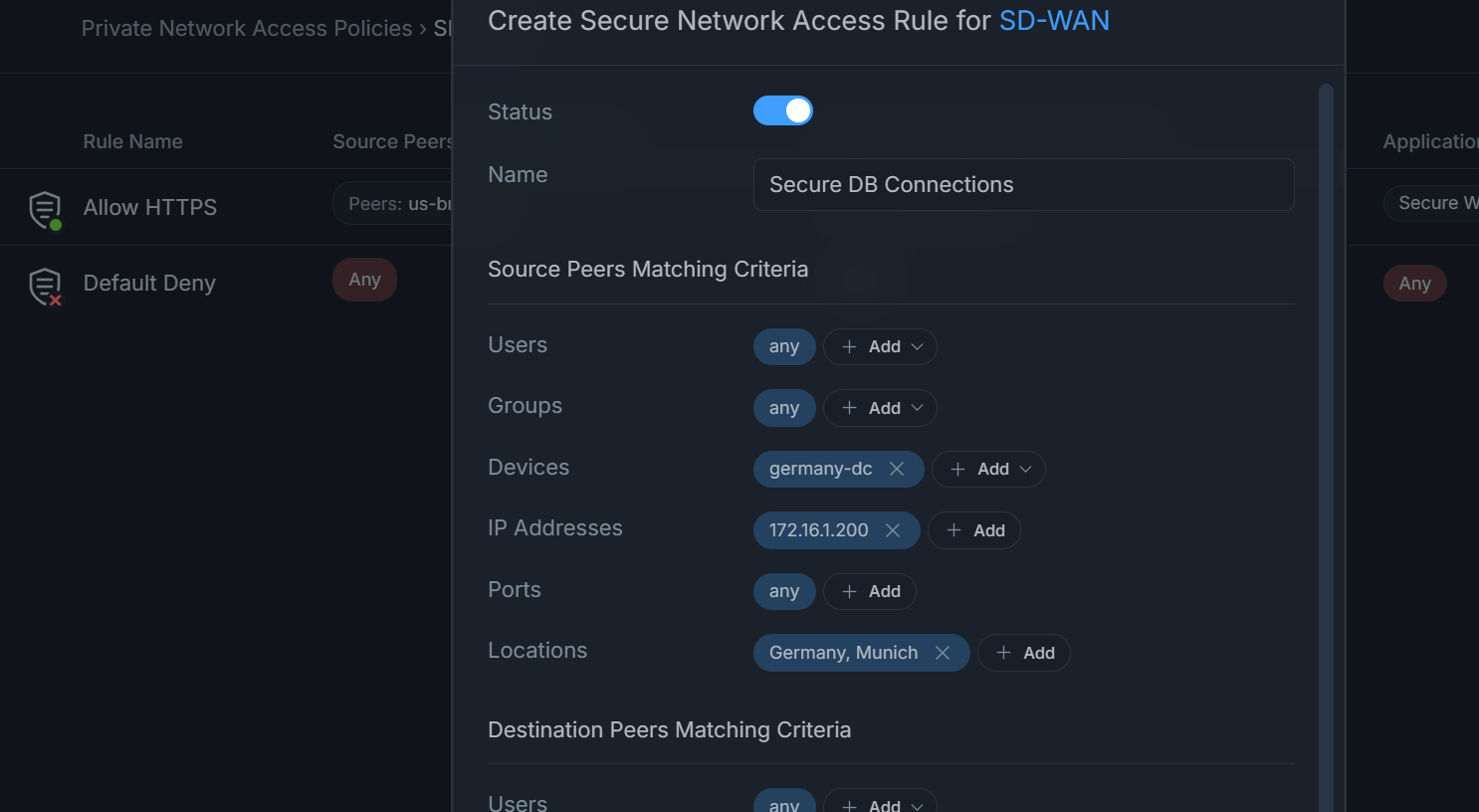Click the Default Deny rule shield icon
This screenshot has height=812, width=1479.
click(x=45, y=286)
